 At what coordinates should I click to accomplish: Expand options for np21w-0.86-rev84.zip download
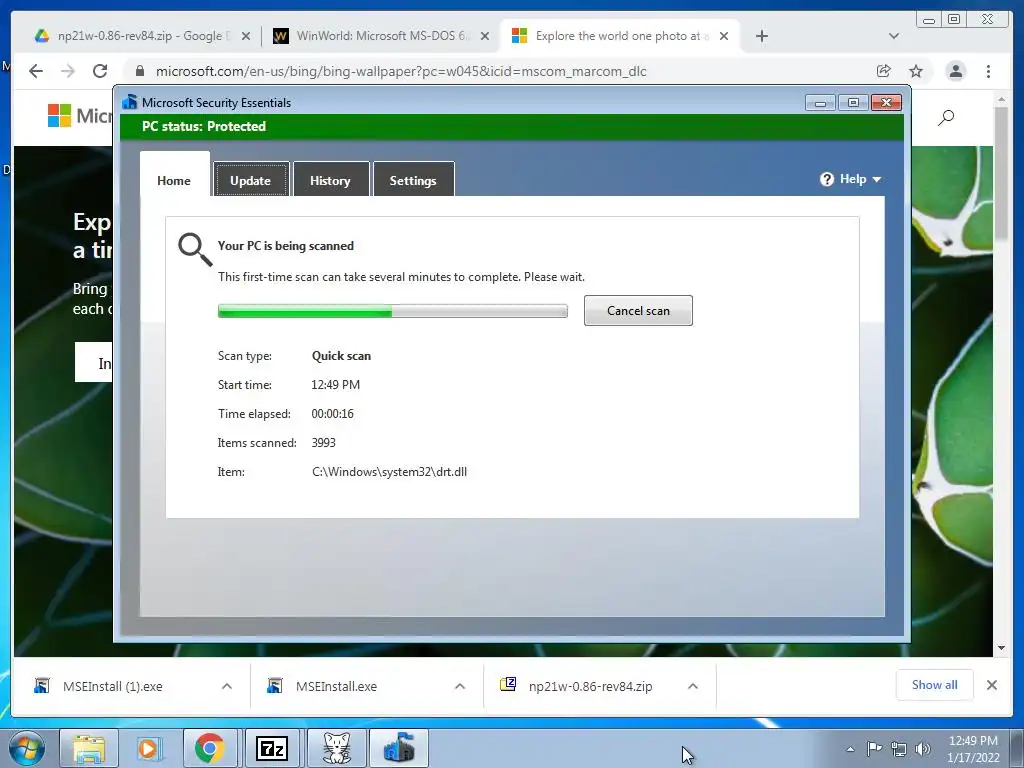point(693,686)
